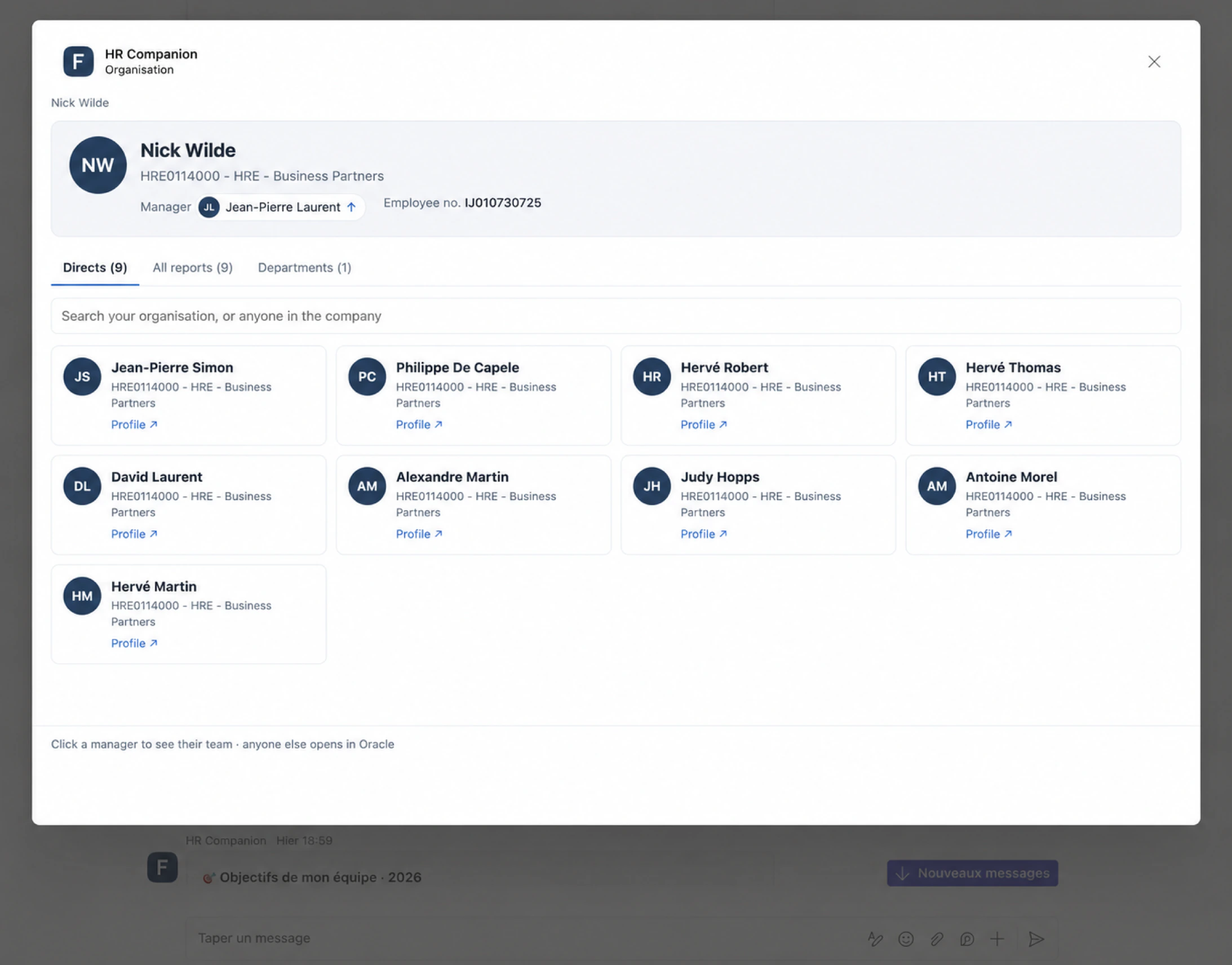Click the AM avatar for Antoine Morel
This screenshot has width=1232, height=965.
coord(937,486)
